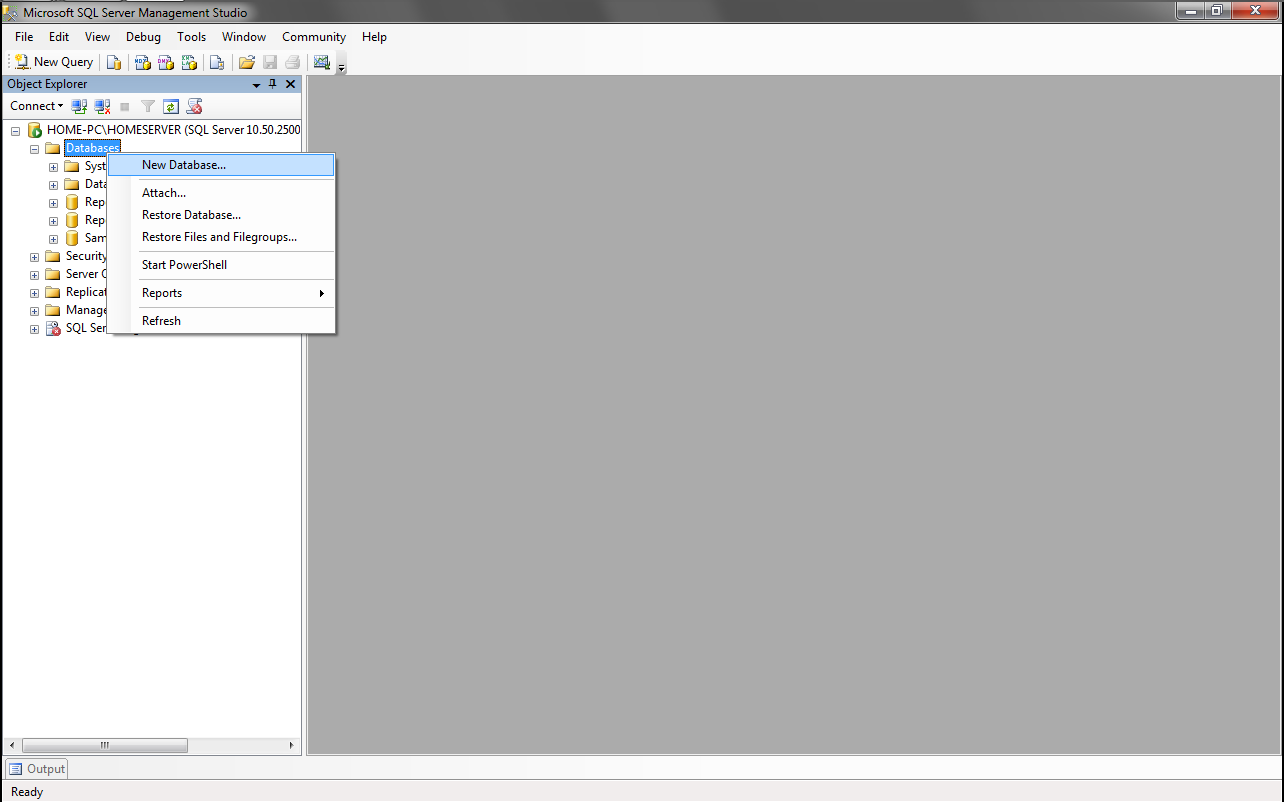Click the Databases folder icon
This screenshot has width=1284, height=802.
(53, 148)
